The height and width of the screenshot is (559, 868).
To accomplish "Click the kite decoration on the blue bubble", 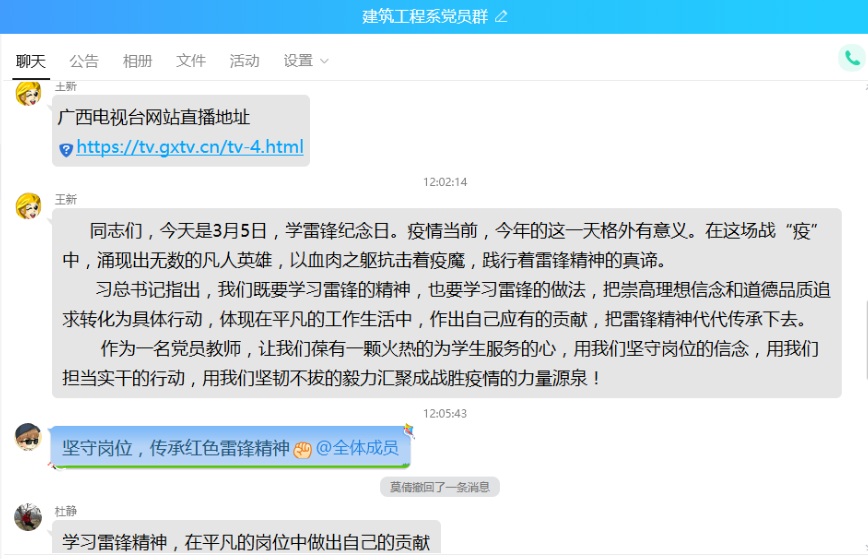I will (409, 430).
